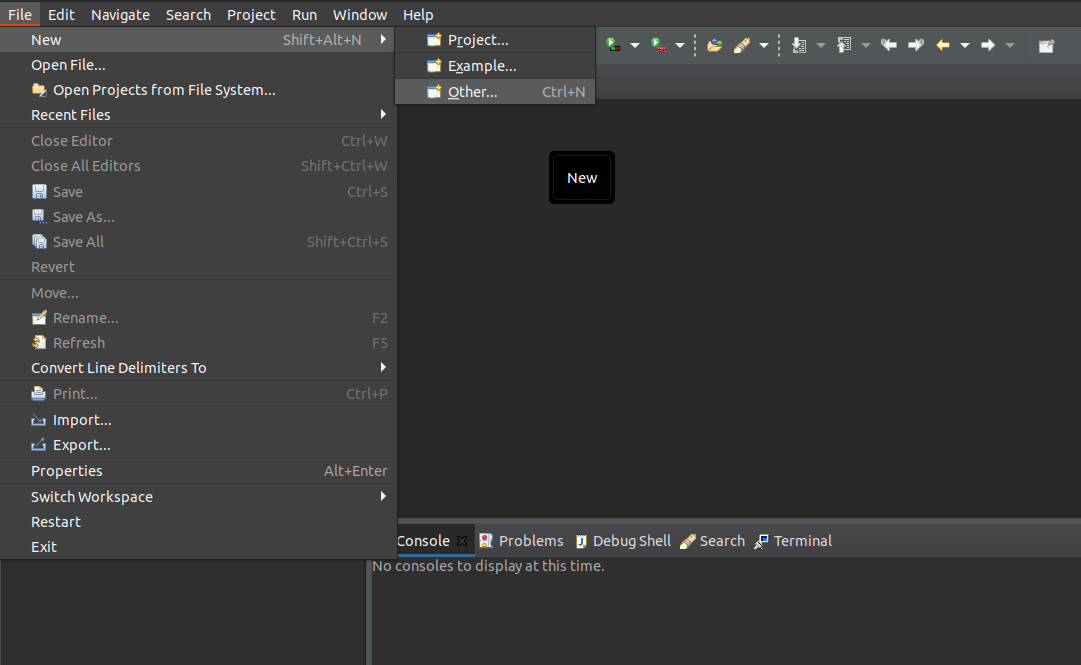The height and width of the screenshot is (665, 1081).
Task: Select the Terminal tab
Action: click(800, 540)
